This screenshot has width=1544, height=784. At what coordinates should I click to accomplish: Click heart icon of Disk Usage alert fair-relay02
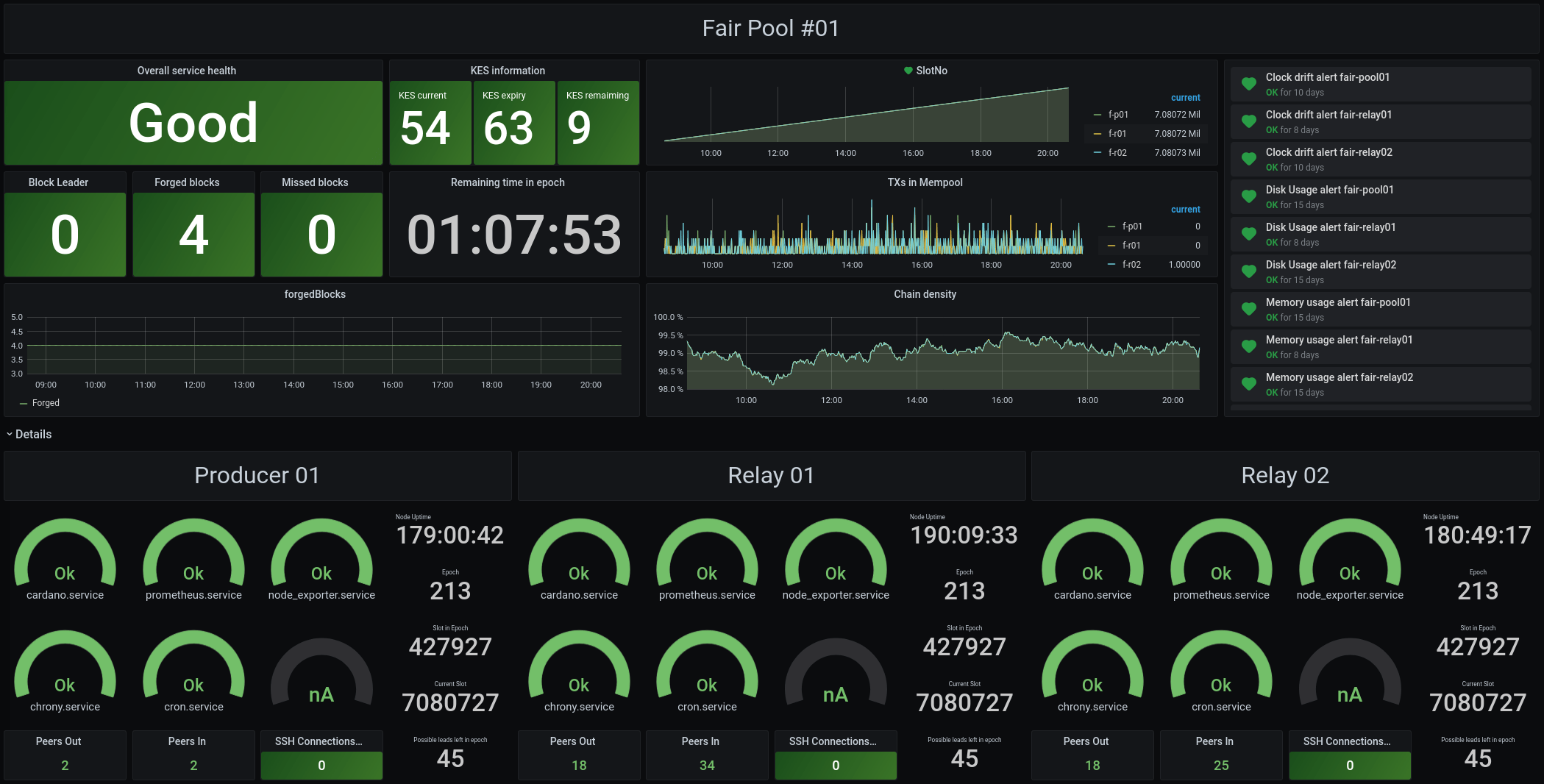(x=1248, y=271)
